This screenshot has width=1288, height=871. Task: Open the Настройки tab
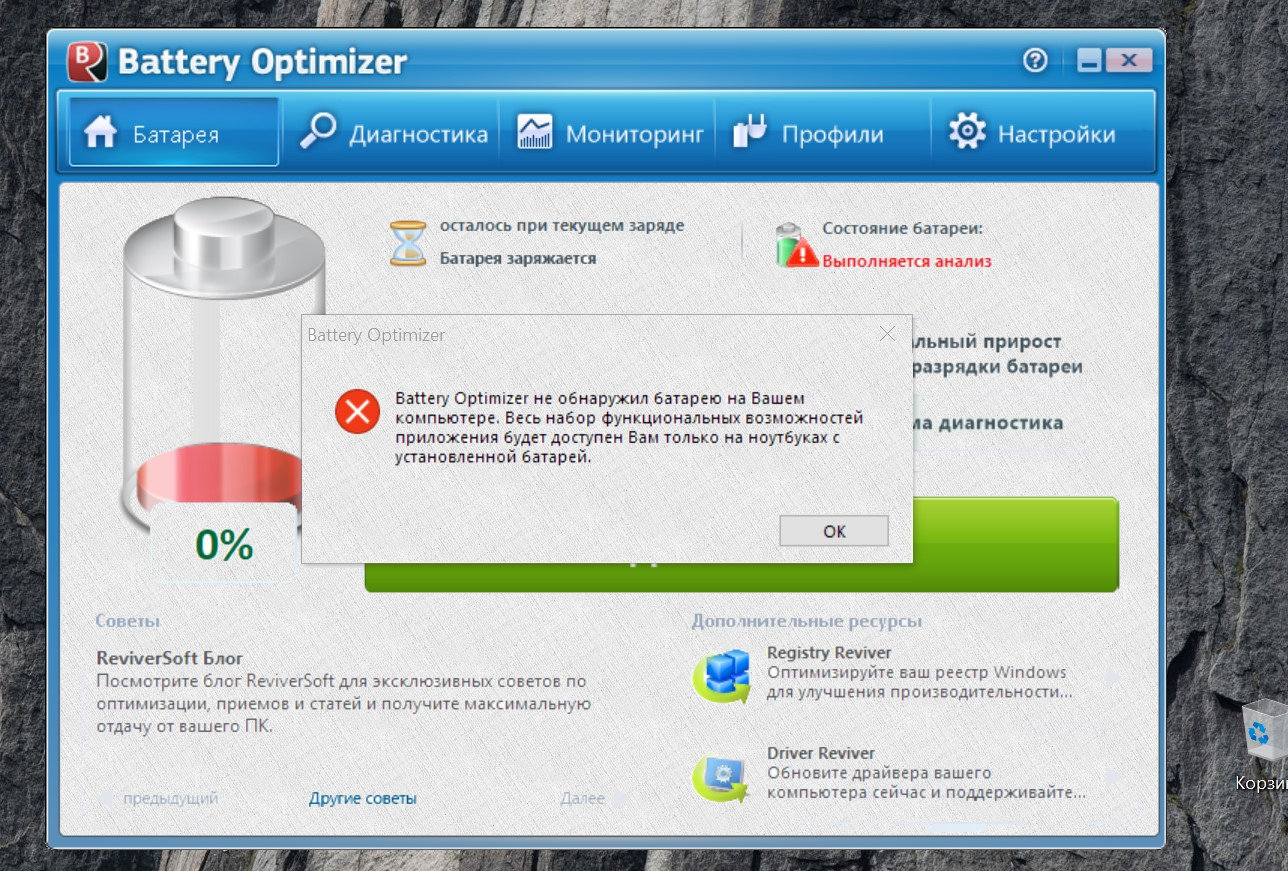pos(1040,132)
